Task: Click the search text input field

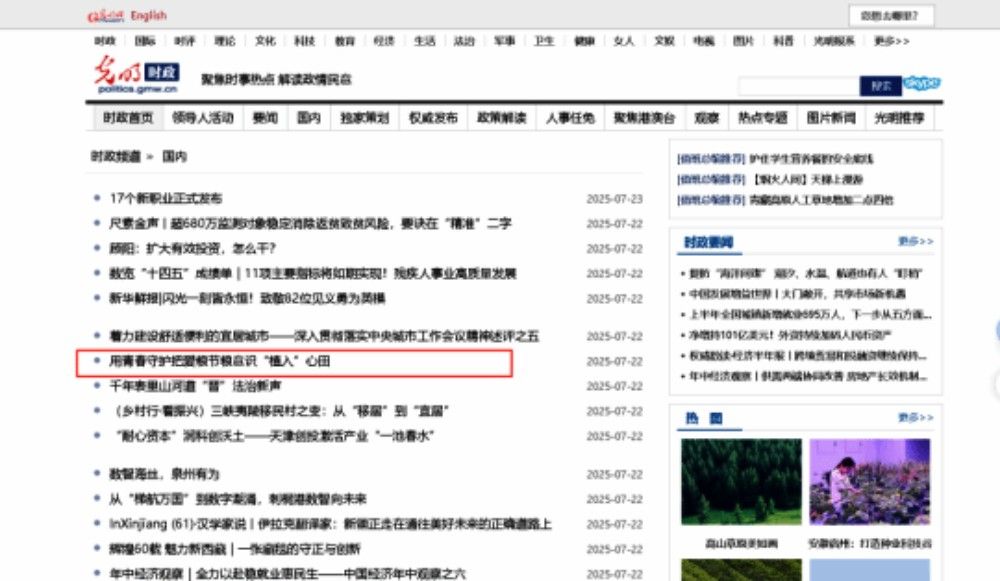Action: click(x=798, y=86)
